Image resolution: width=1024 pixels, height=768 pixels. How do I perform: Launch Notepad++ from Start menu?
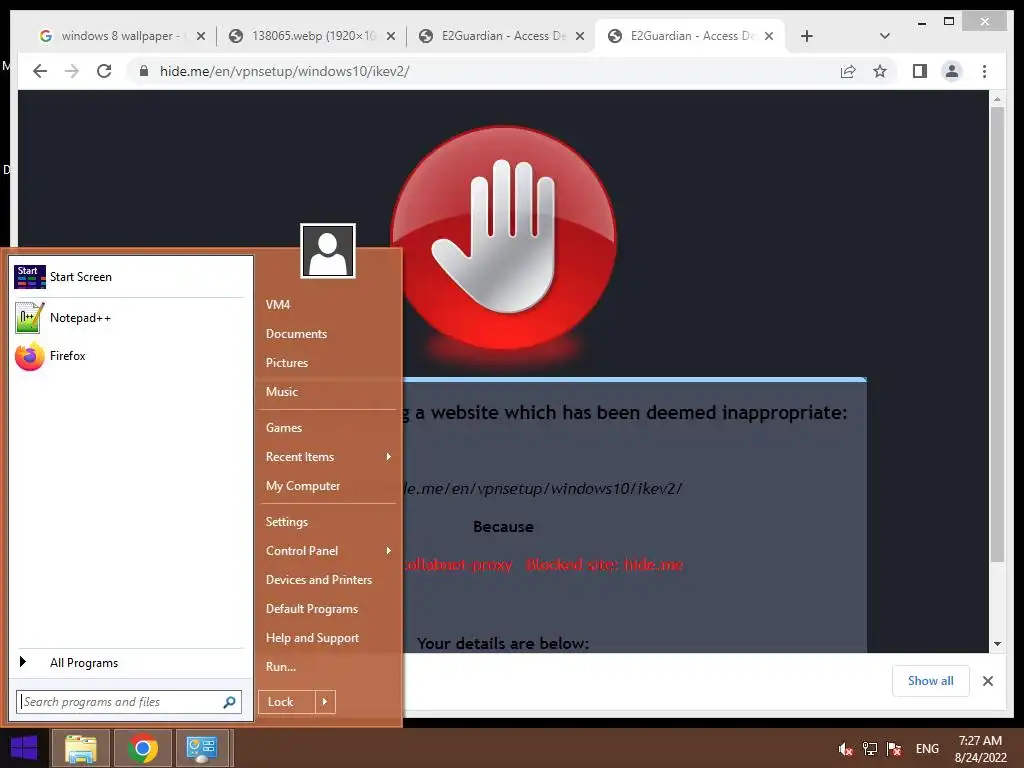[x=129, y=318]
